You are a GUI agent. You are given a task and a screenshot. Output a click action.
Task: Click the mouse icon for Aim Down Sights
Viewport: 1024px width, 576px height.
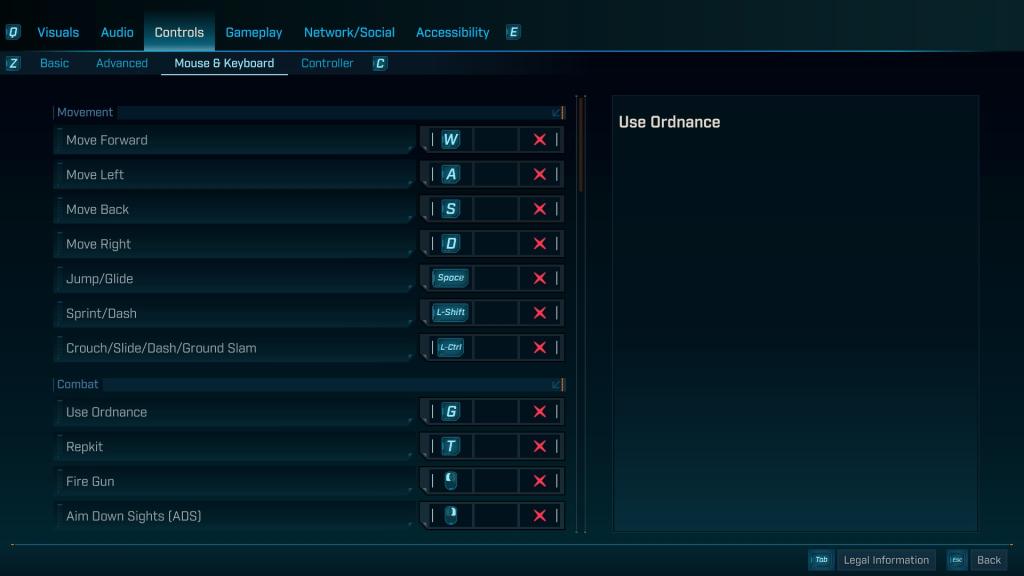pyautogui.click(x=450, y=515)
